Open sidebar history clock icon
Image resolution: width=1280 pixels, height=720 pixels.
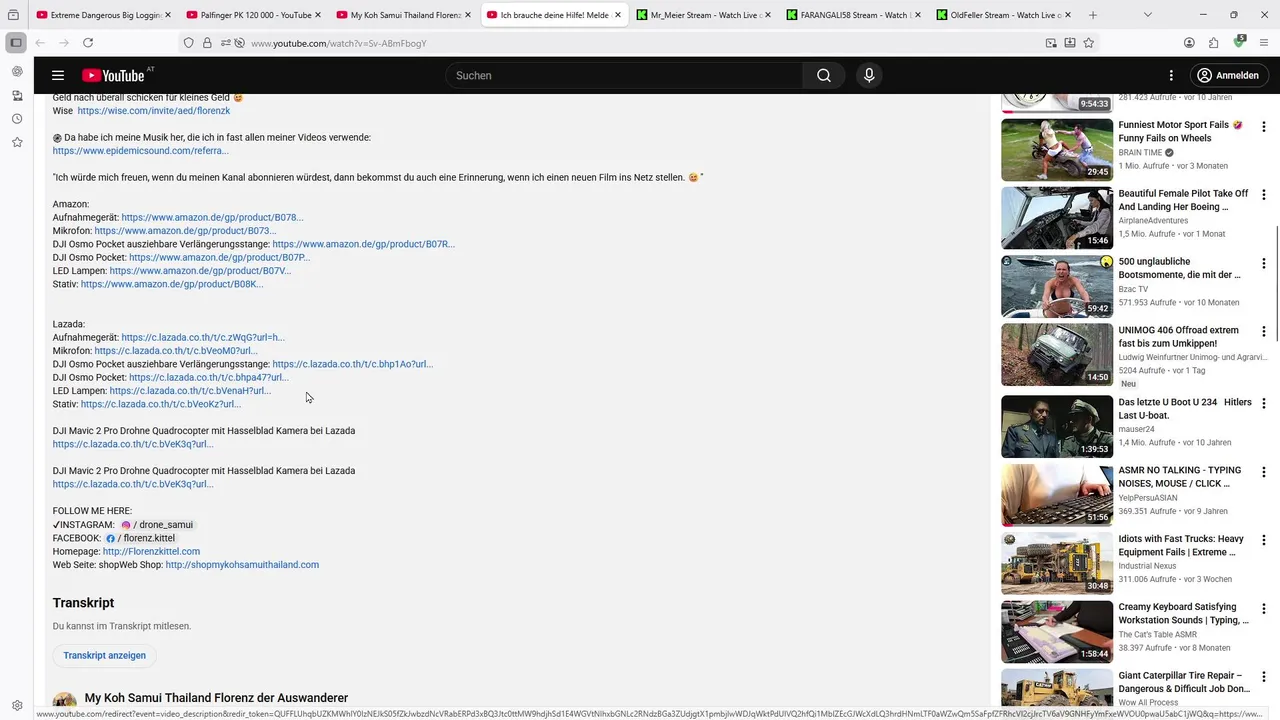point(17,119)
